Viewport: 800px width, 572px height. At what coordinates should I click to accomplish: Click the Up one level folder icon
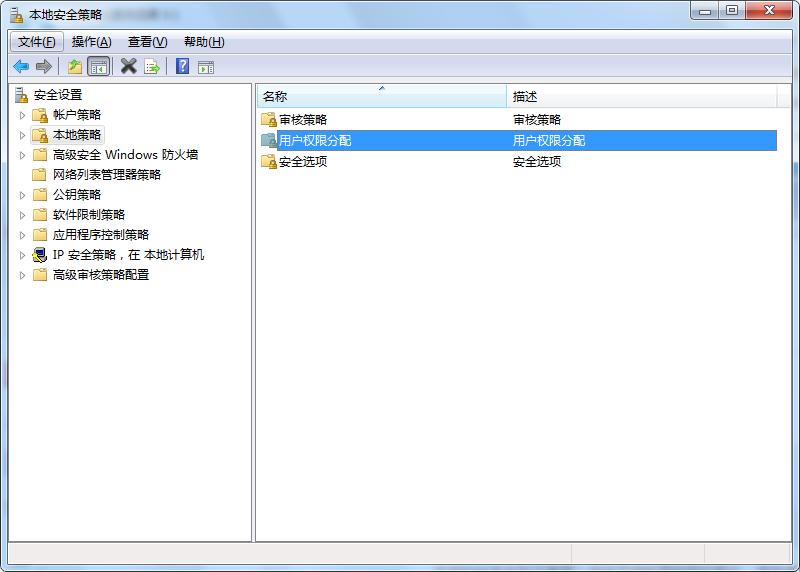75,66
